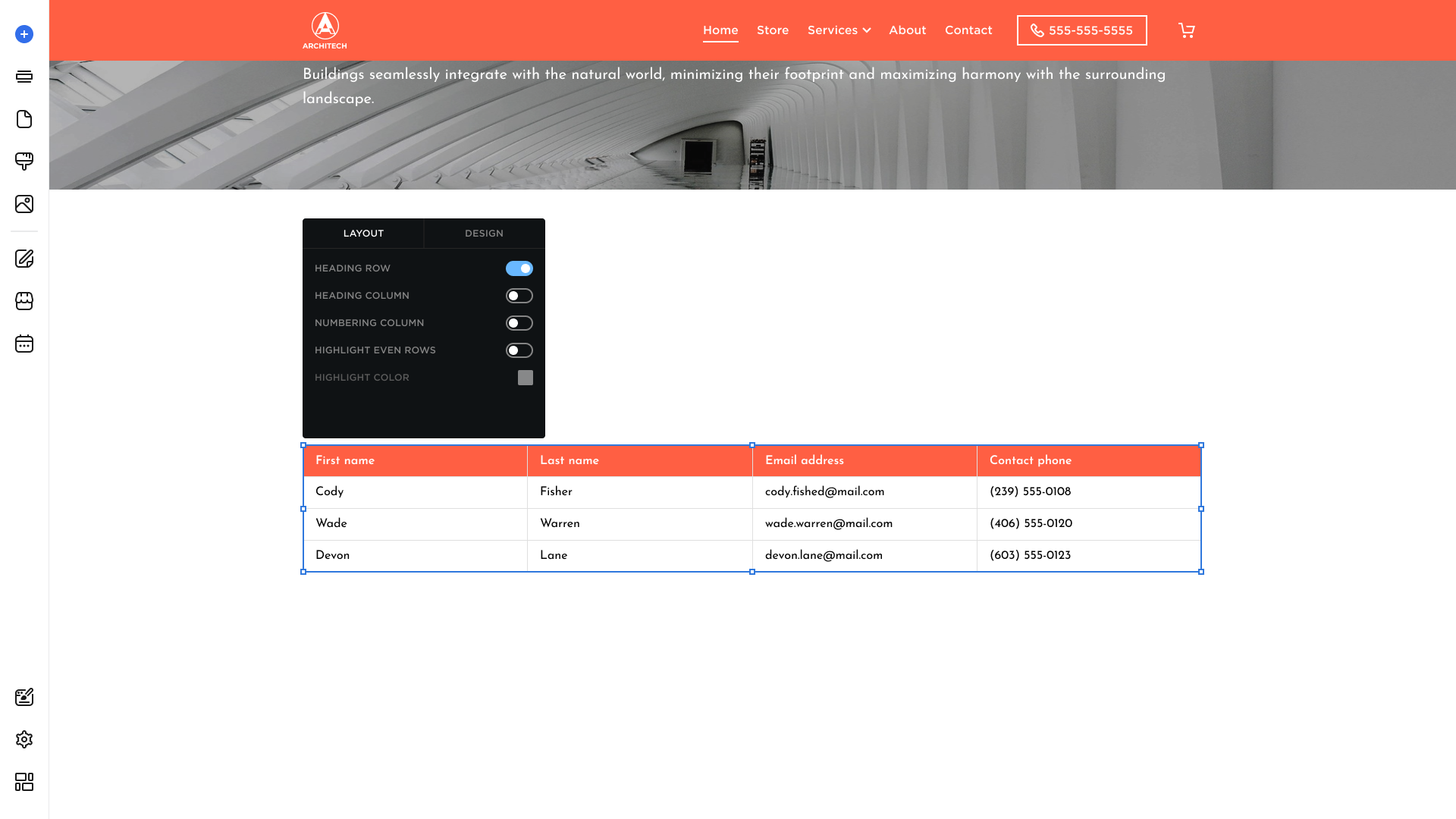This screenshot has height=819, width=1456.
Task: Click the cody.fished@mail.com table cell
Action: point(824,492)
